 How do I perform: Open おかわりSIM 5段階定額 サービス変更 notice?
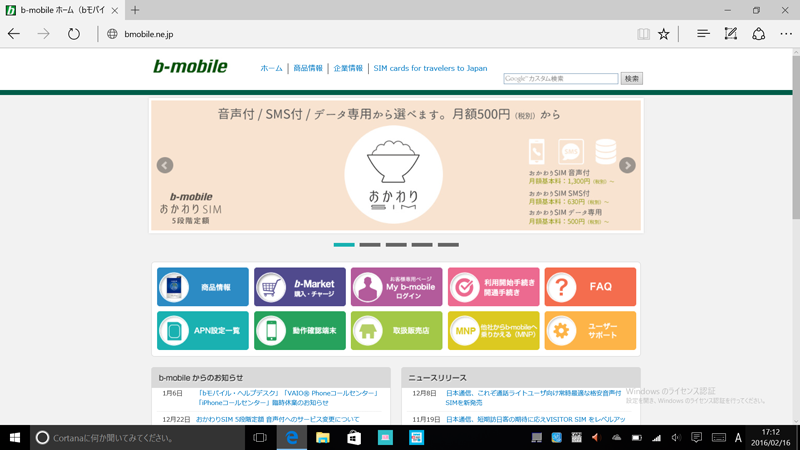pos(278,419)
